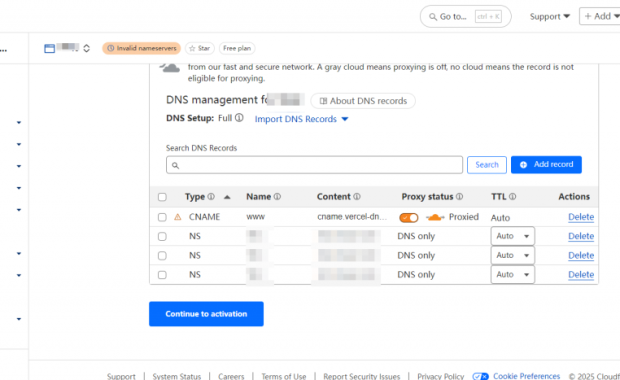Check the first NS record checkbox
Screen dimensions: 620x380
[x=162, y=236]
